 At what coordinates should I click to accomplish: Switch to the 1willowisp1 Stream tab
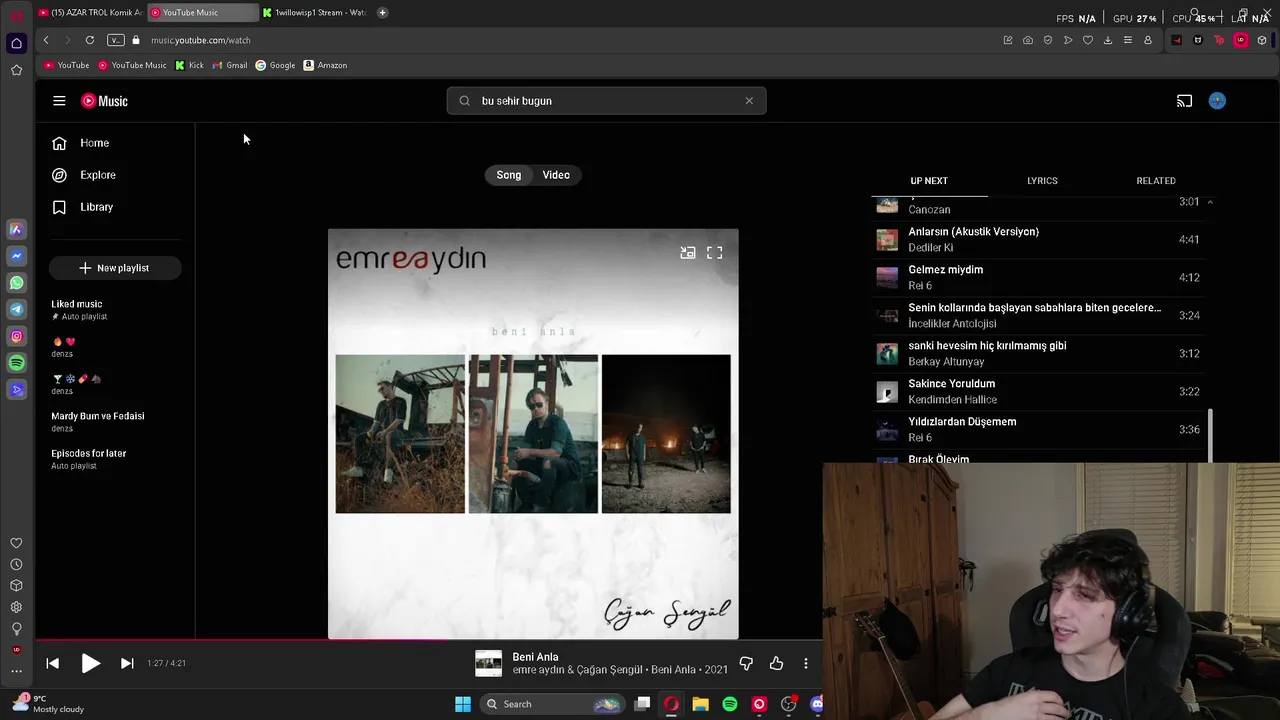click(x=315, y=12)
